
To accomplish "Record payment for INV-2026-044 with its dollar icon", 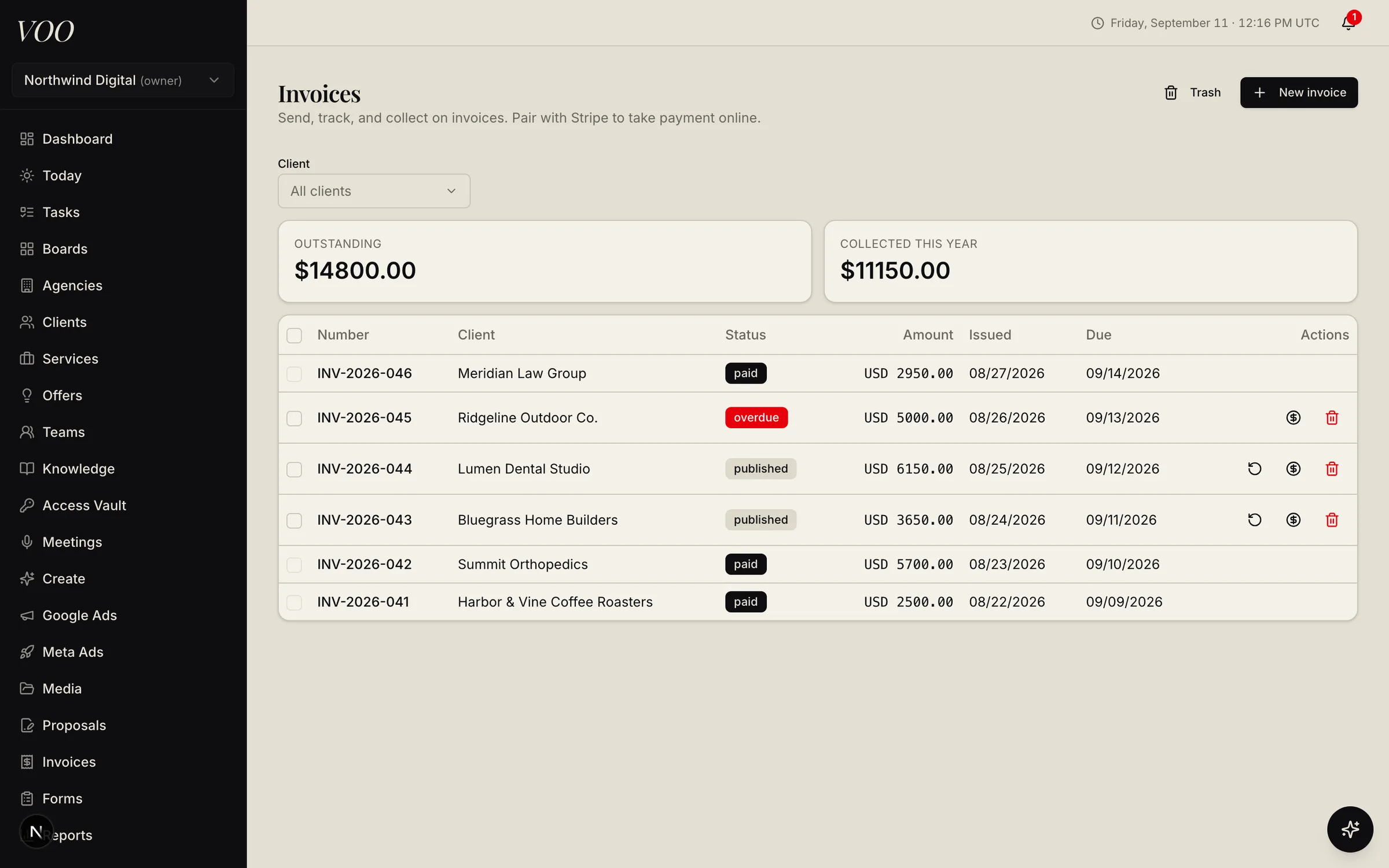I will tap(1293, 469).
